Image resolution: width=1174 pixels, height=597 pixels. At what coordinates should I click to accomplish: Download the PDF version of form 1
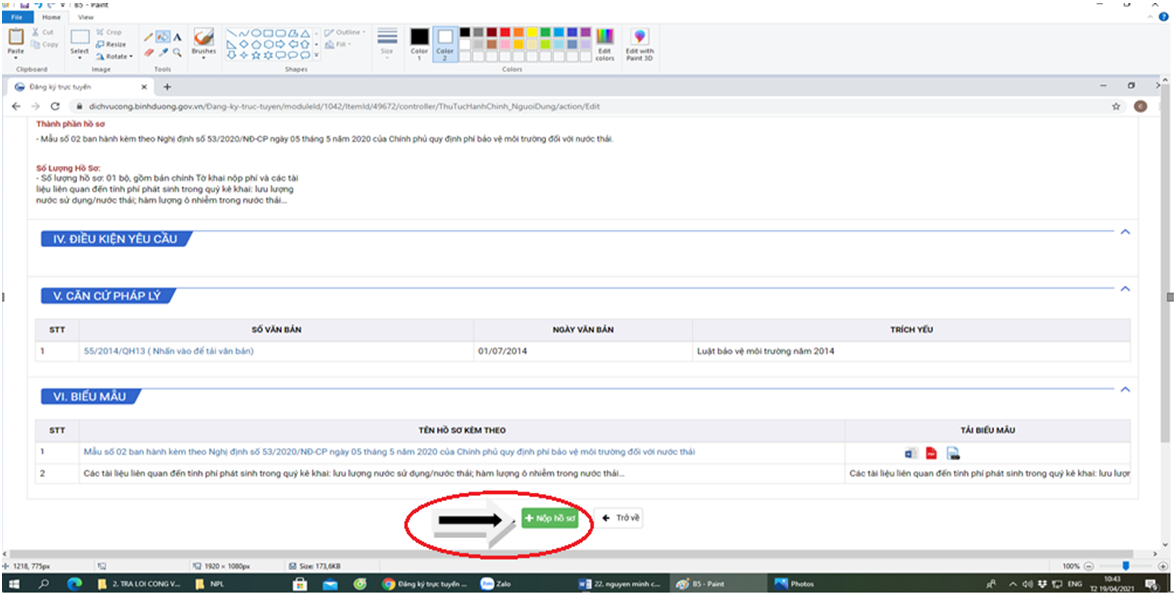tap(931, 453)
